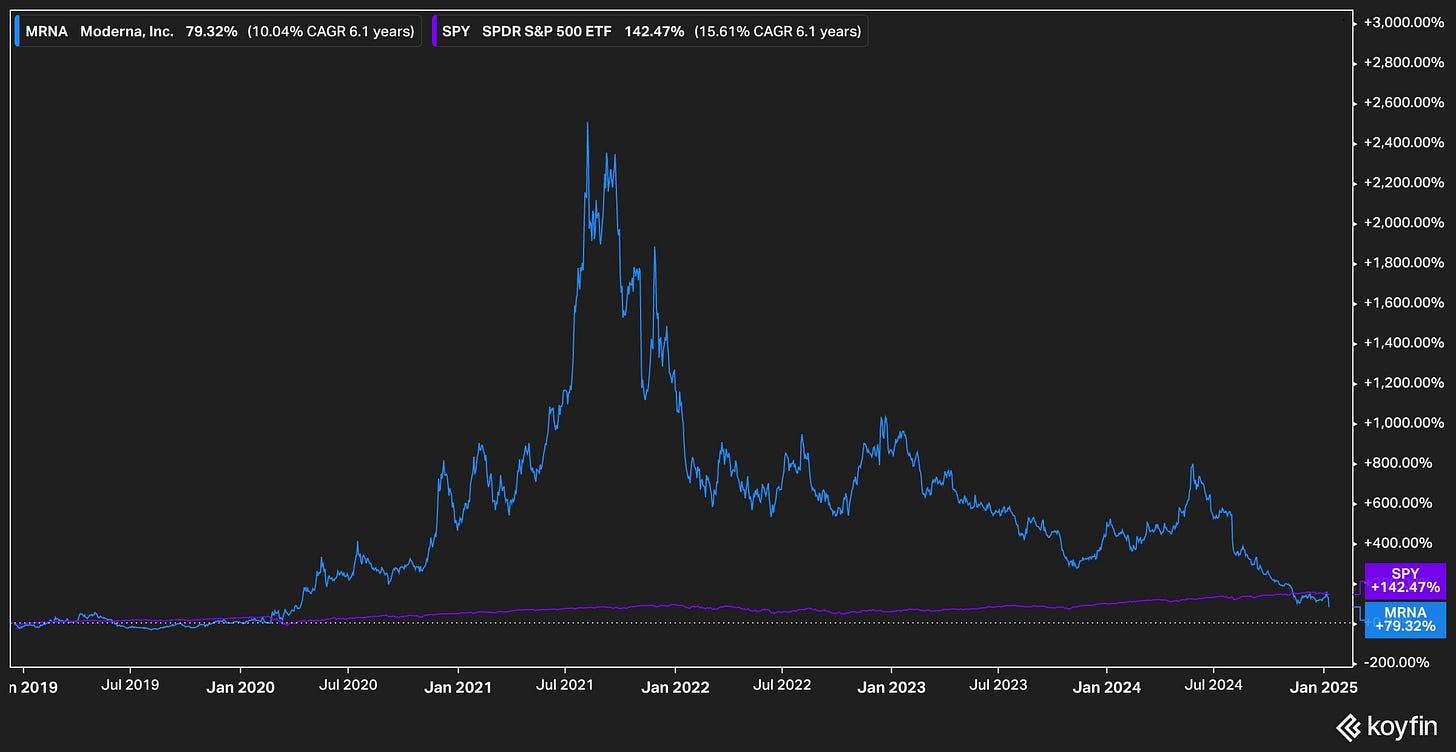Click the Jan 2022 x-axis label
This screenshot has width=1456, height=752.
pyautogui.click(x=674, y=687)
